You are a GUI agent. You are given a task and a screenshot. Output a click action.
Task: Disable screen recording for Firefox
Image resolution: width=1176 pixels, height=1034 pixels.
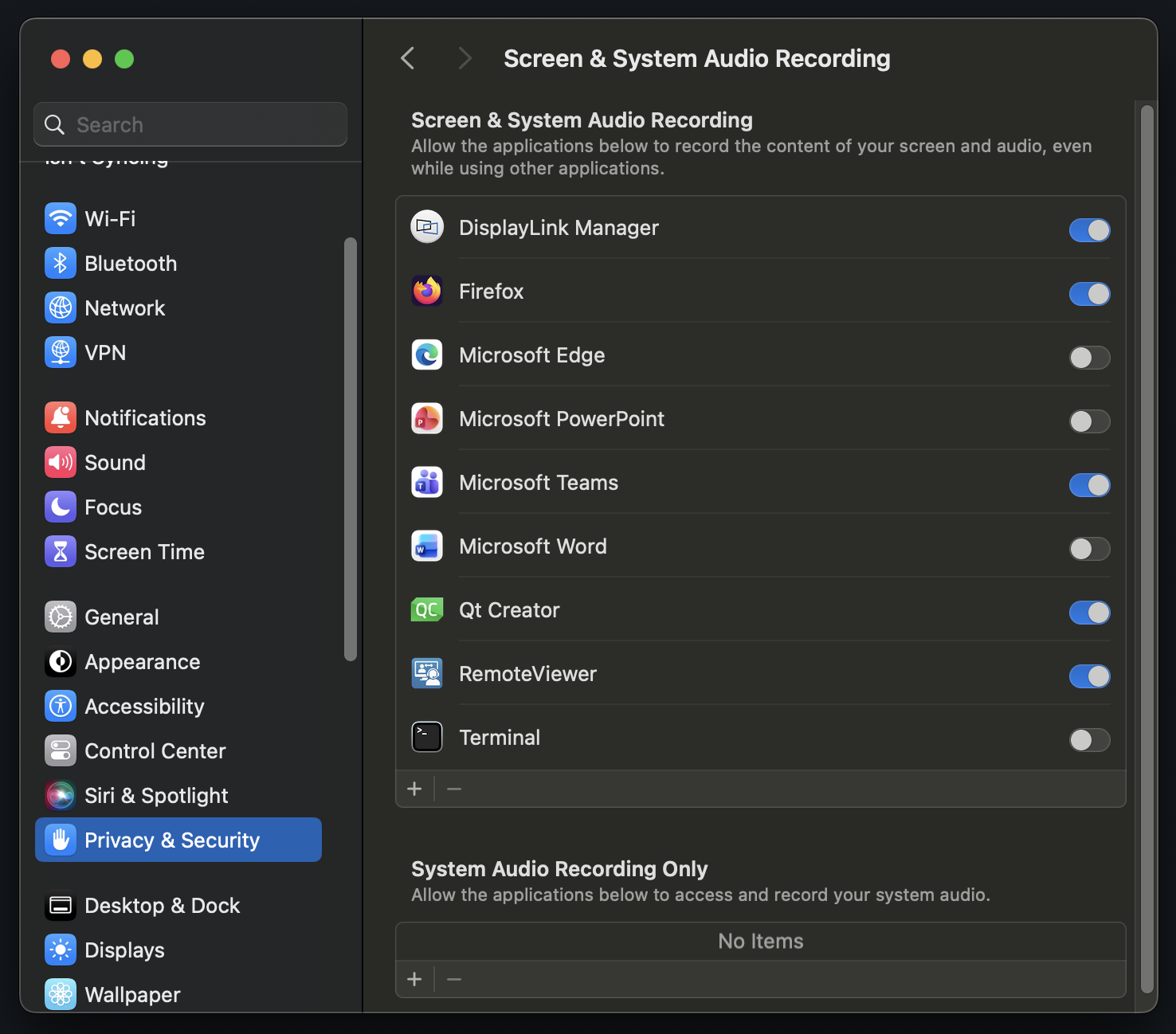click(x=1089, y=294)
